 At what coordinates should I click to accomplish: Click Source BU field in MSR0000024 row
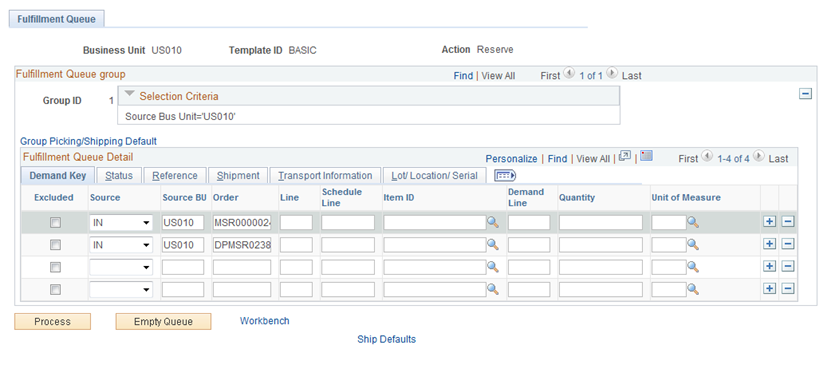pyautogui.click(x=183, y=223)
